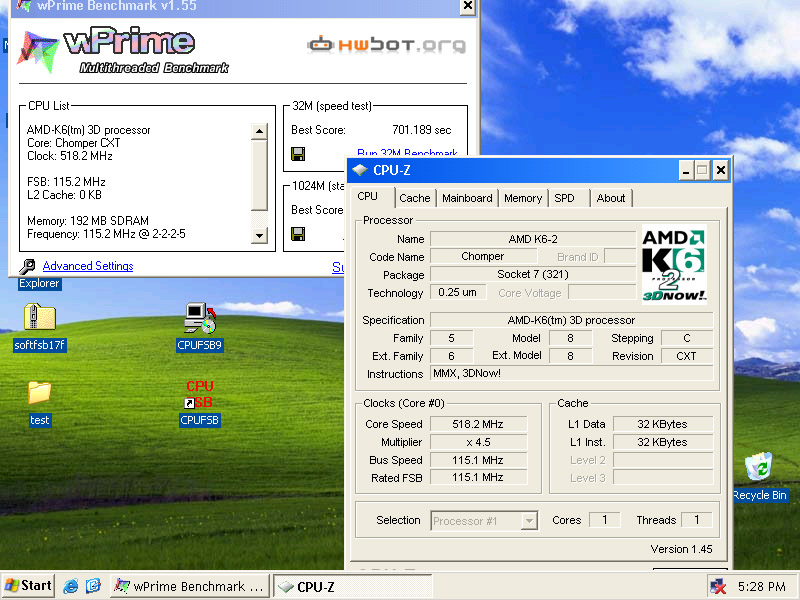The height and width of the screenshot is (600, 800).
Task: Click the wPrime logo icon
Action: point(38,52)
